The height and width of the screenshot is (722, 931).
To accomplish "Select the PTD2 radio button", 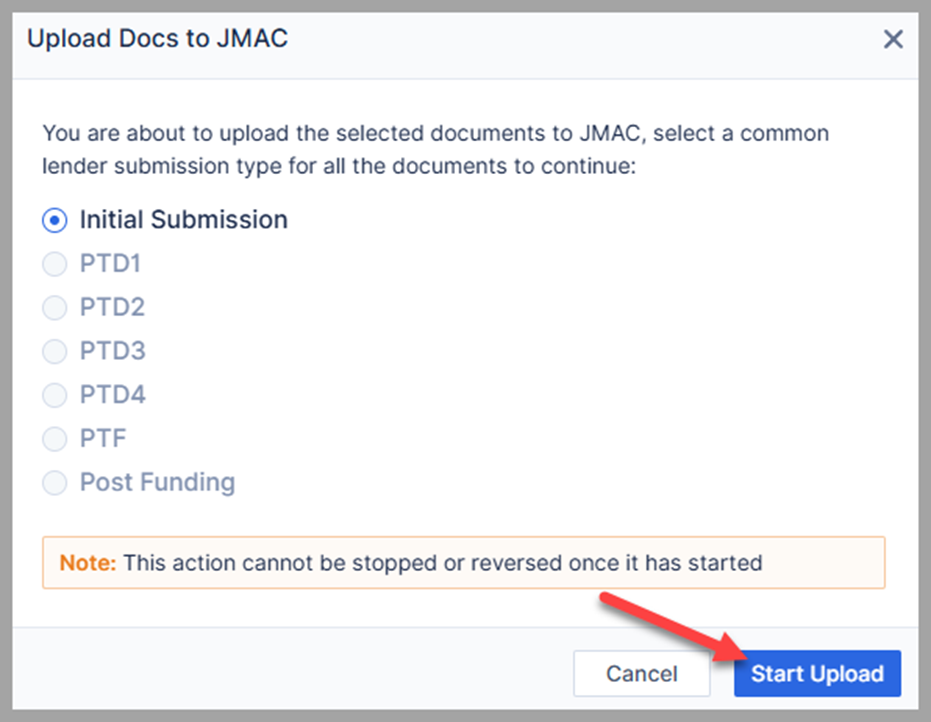I will pos(54,308).
